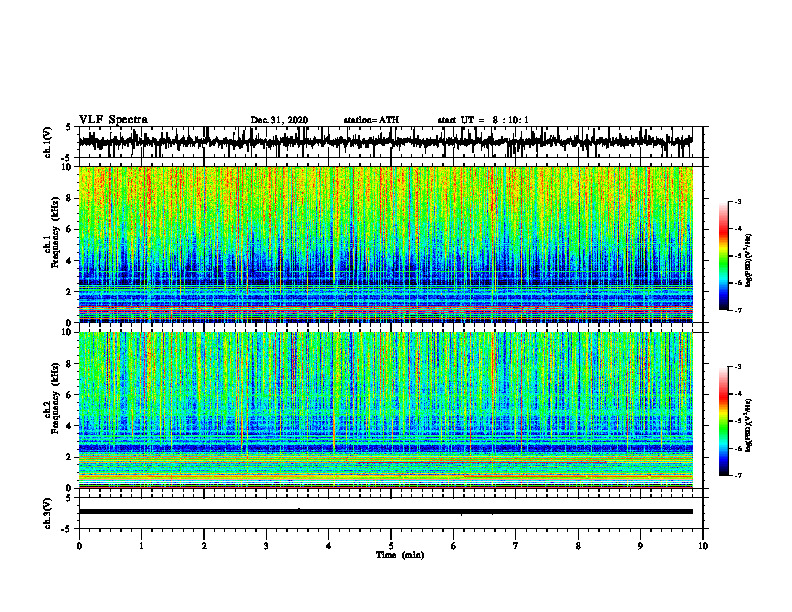Click the ch.1(V) axis label
Screen dimensions: 792x612
(x=48, y=141)
